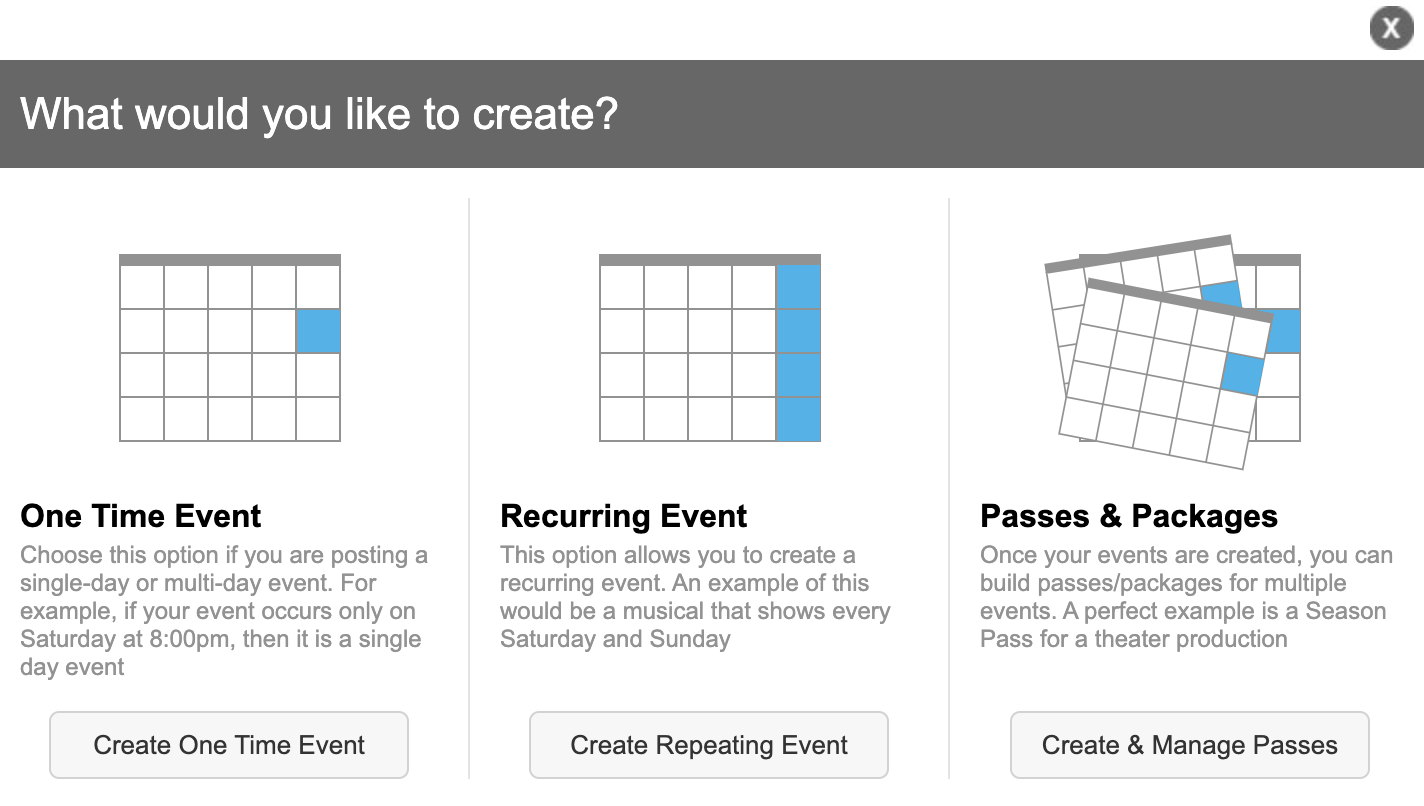1424x806 pixels.
Task: Click the gray header bar of first calendar
Action: 230,260
